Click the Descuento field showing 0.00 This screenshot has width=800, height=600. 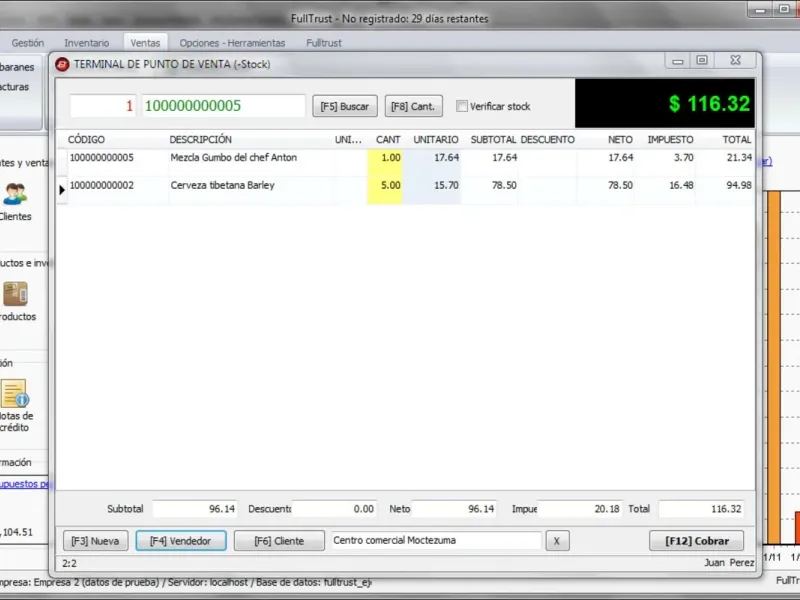[334, 509]
